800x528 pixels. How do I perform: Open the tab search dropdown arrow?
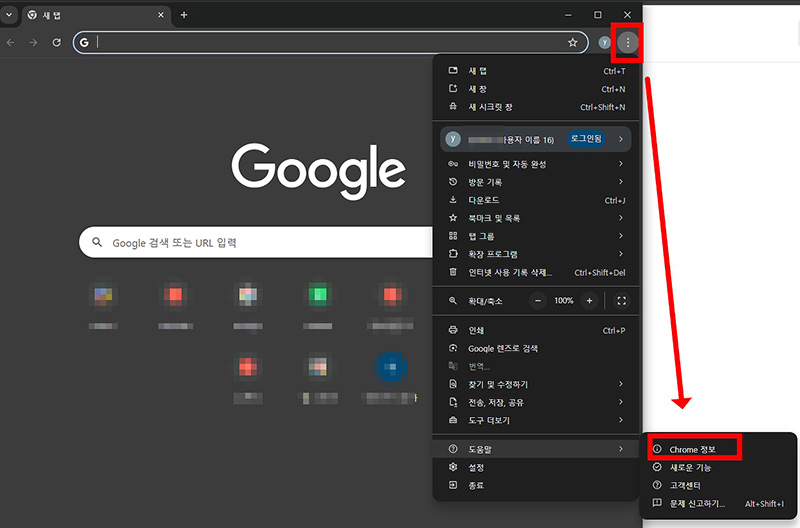[x=9, y=15]
